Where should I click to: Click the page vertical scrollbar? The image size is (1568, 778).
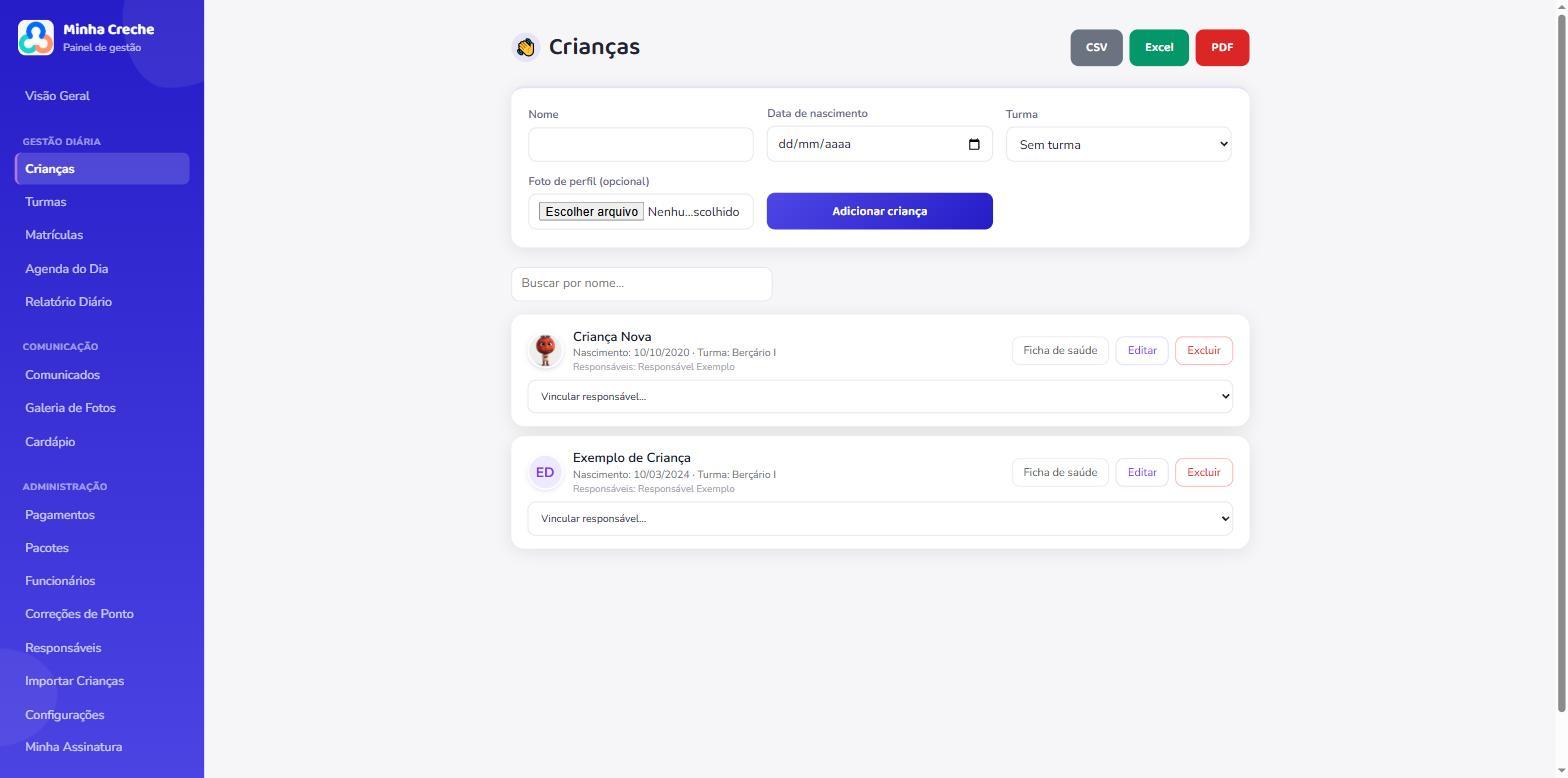click(x=1561, y=363)
